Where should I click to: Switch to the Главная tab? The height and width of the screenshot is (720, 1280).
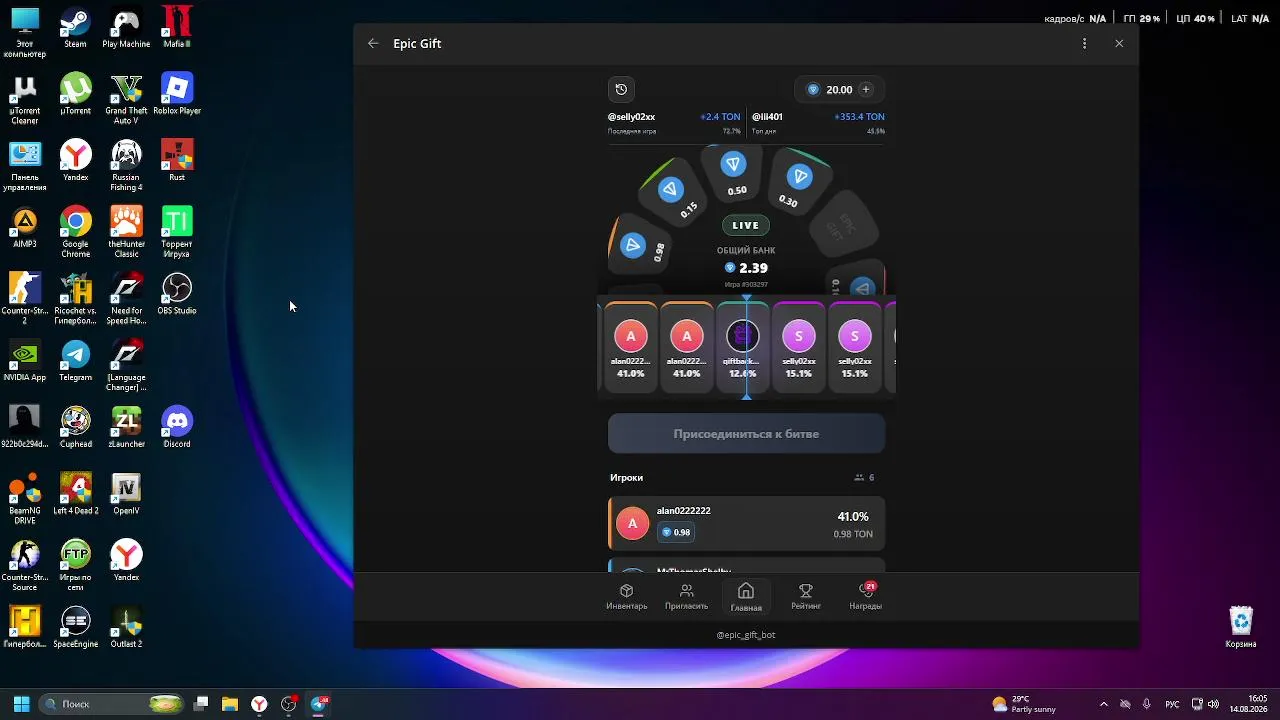pos(746,596)
